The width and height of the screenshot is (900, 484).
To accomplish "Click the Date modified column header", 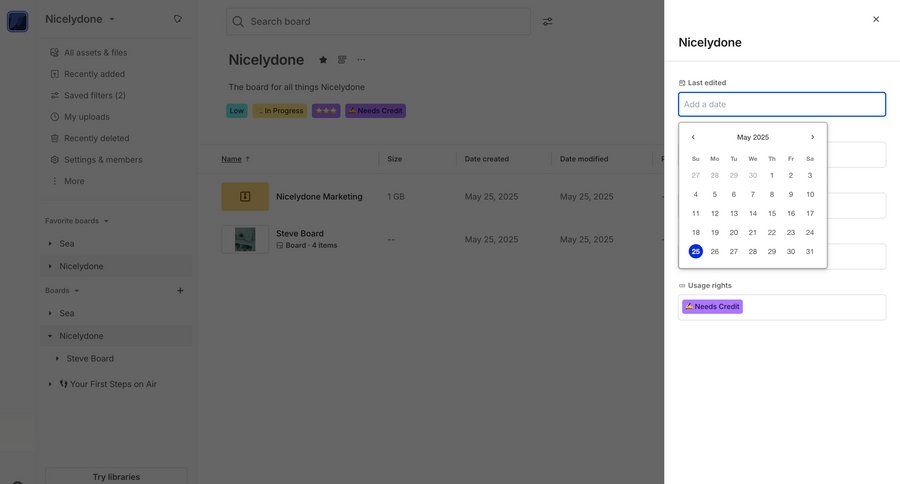I will [584, 159].
